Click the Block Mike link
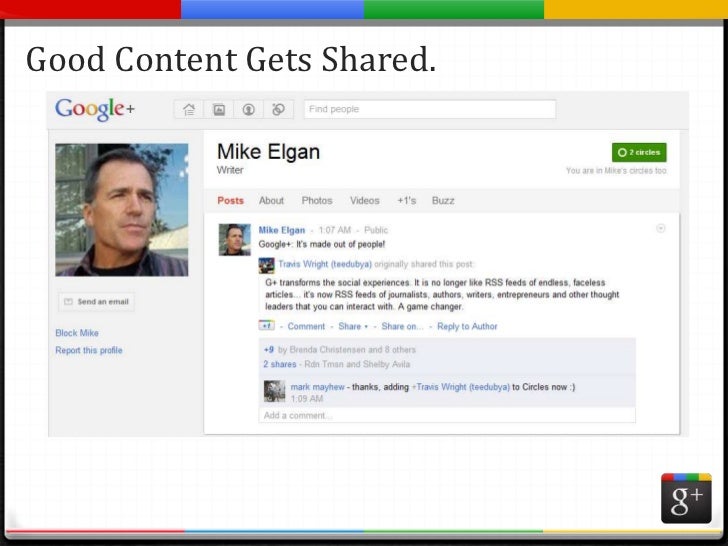Image resolution: width=728 pixels, height=546 pixels. (x=77, y=333)
